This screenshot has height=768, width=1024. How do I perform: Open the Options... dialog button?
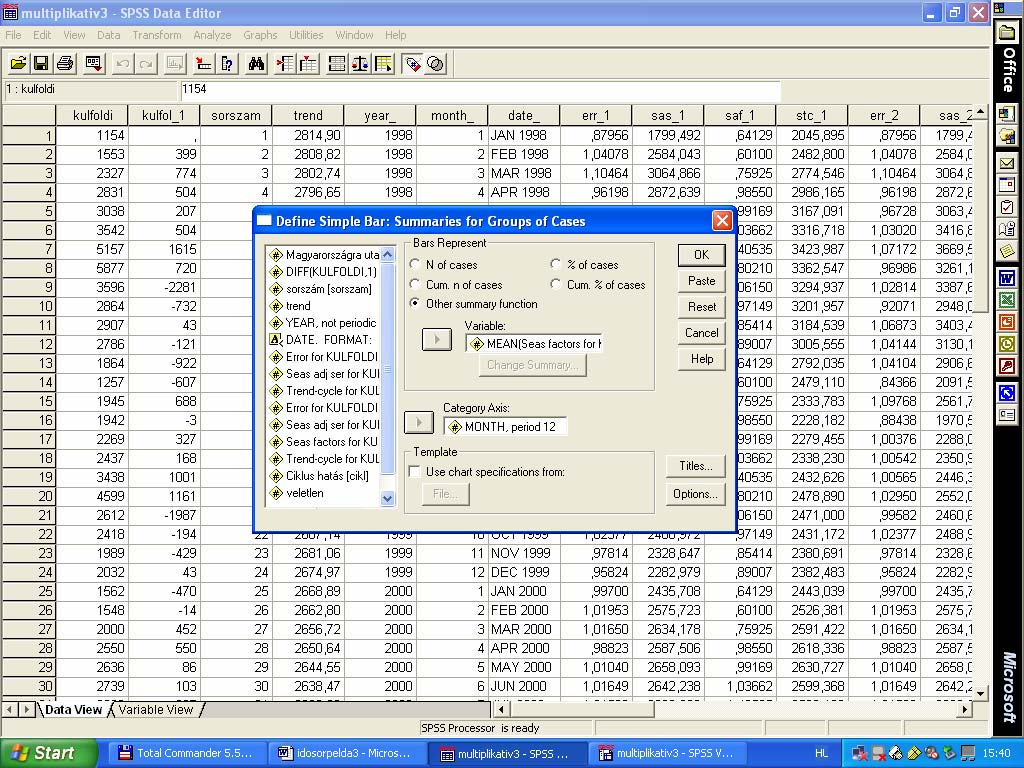pyautogui.click(x=696, y=494)
